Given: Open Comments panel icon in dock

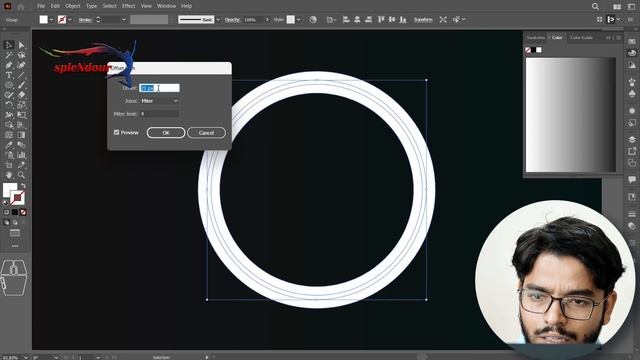Looking at the screenshot, I should (x=632, y=179).
